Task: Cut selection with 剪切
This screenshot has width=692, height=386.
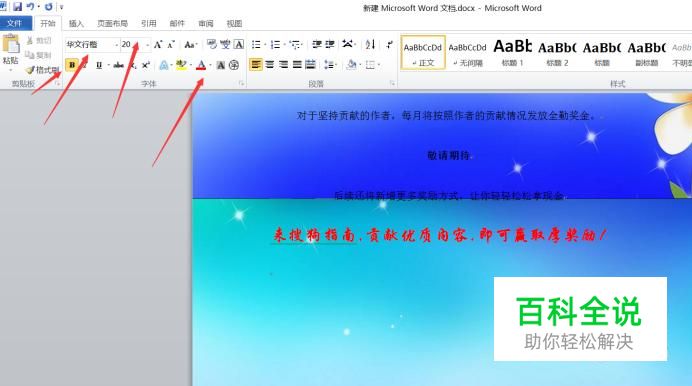Action: [38, 41]
